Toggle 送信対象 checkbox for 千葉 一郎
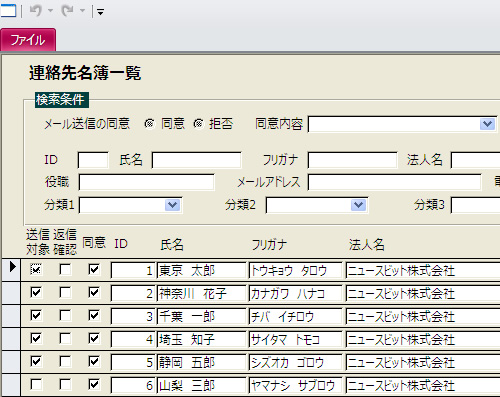This screenshot has height=397, width=500. (x=36, y=315)
